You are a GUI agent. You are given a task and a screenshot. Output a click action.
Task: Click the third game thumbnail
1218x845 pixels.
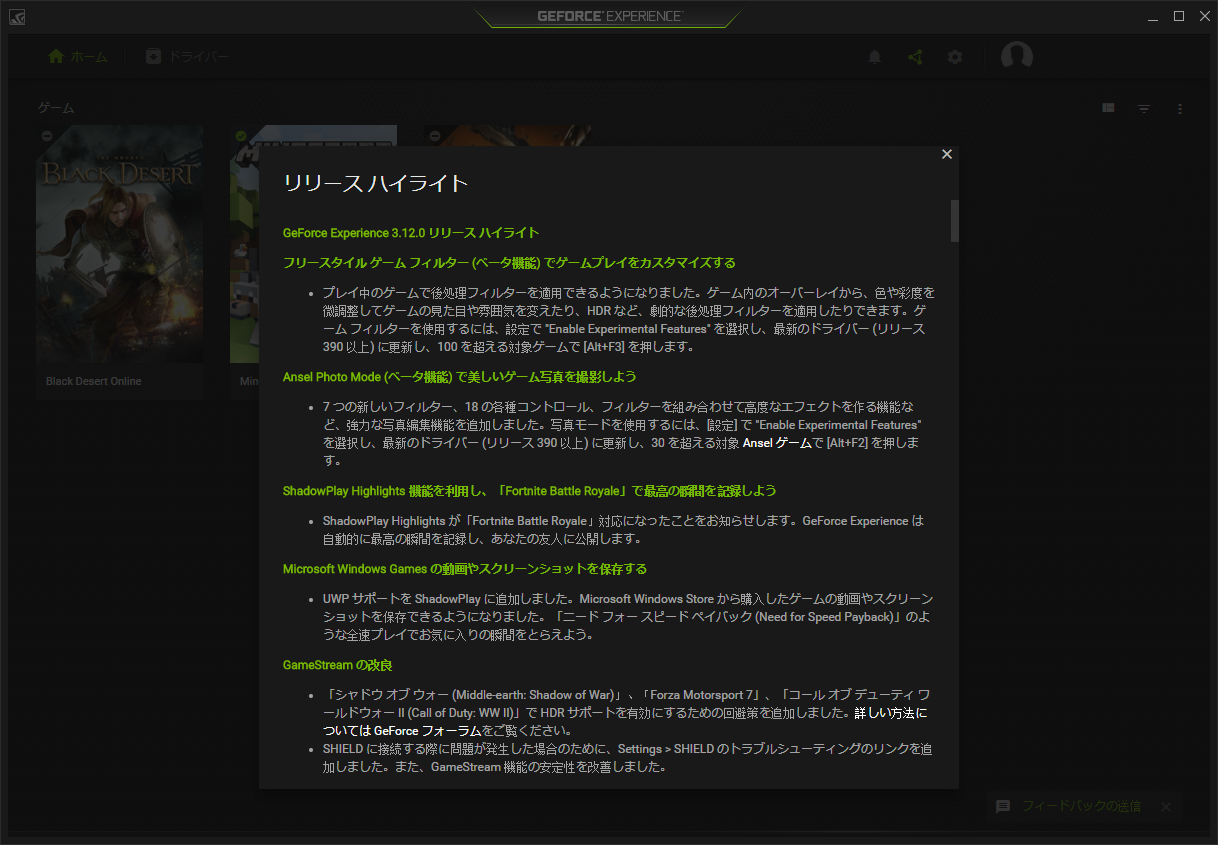tap(507, 135)
